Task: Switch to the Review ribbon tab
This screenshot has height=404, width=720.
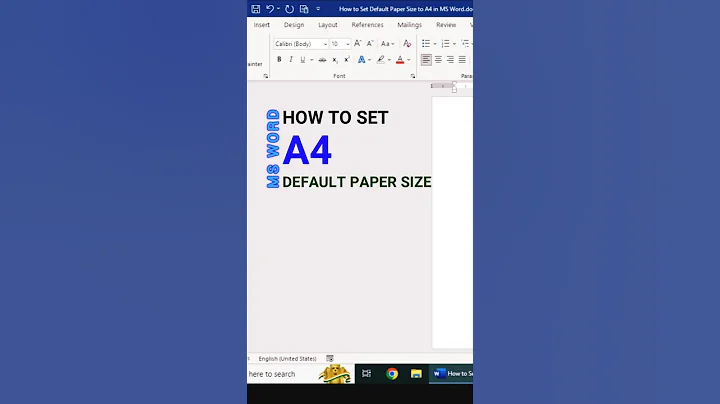Action: (446, 25)
